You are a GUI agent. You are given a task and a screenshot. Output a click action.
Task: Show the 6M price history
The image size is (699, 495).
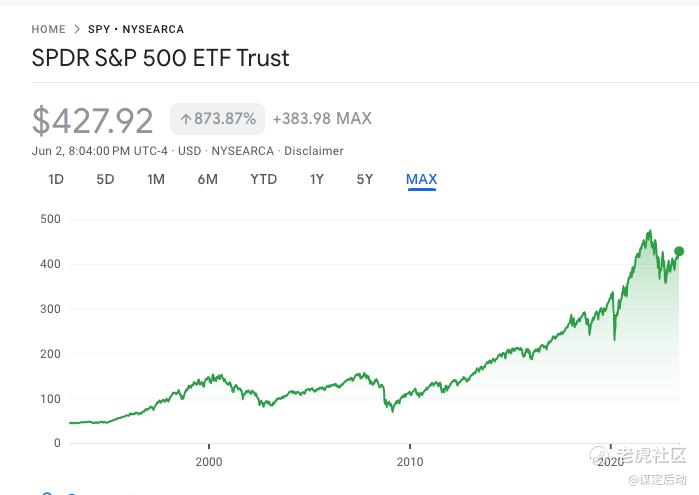[207, 179]
